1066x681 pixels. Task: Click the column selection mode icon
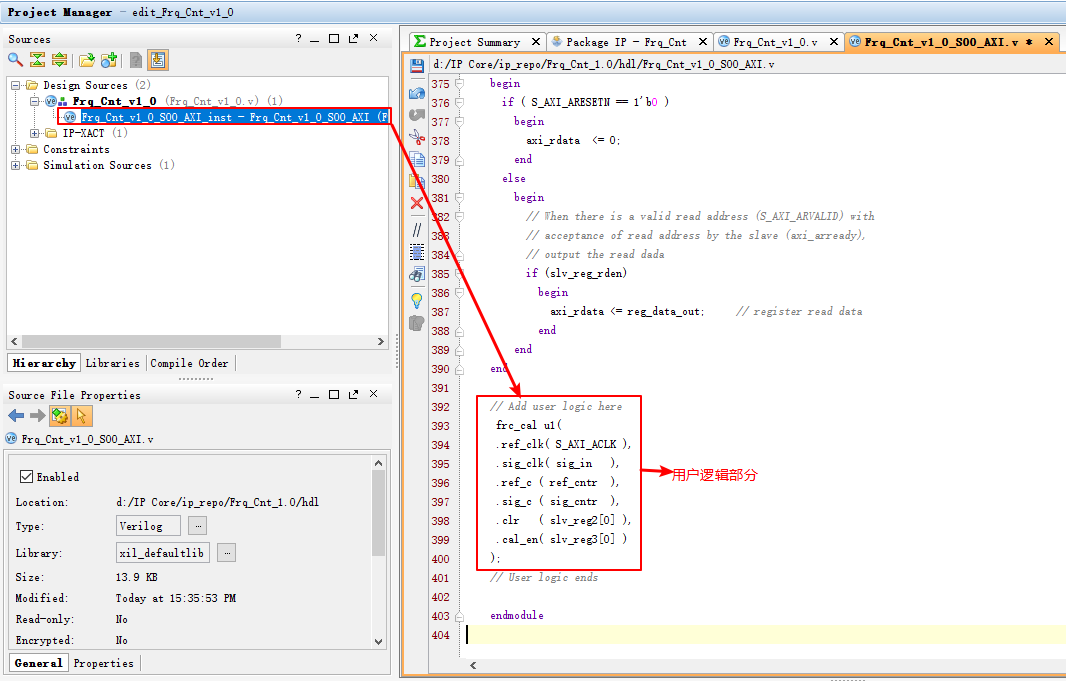tap(417, 252)
